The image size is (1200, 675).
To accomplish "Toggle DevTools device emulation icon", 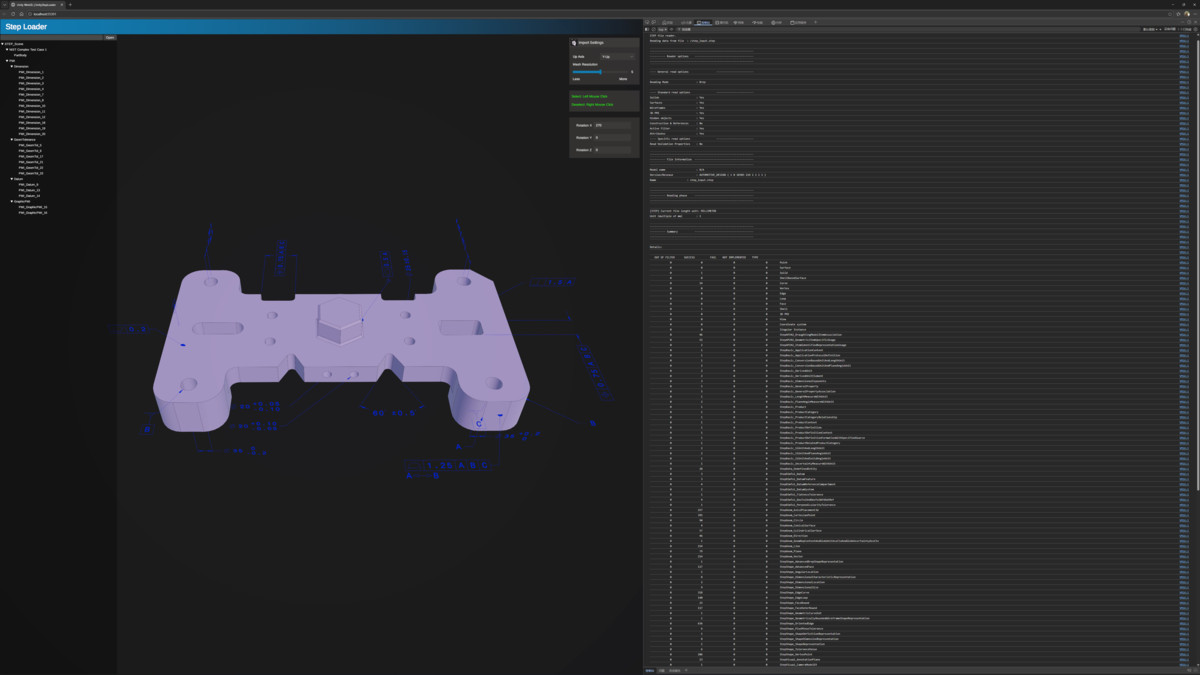I will (x=655, y=22).
